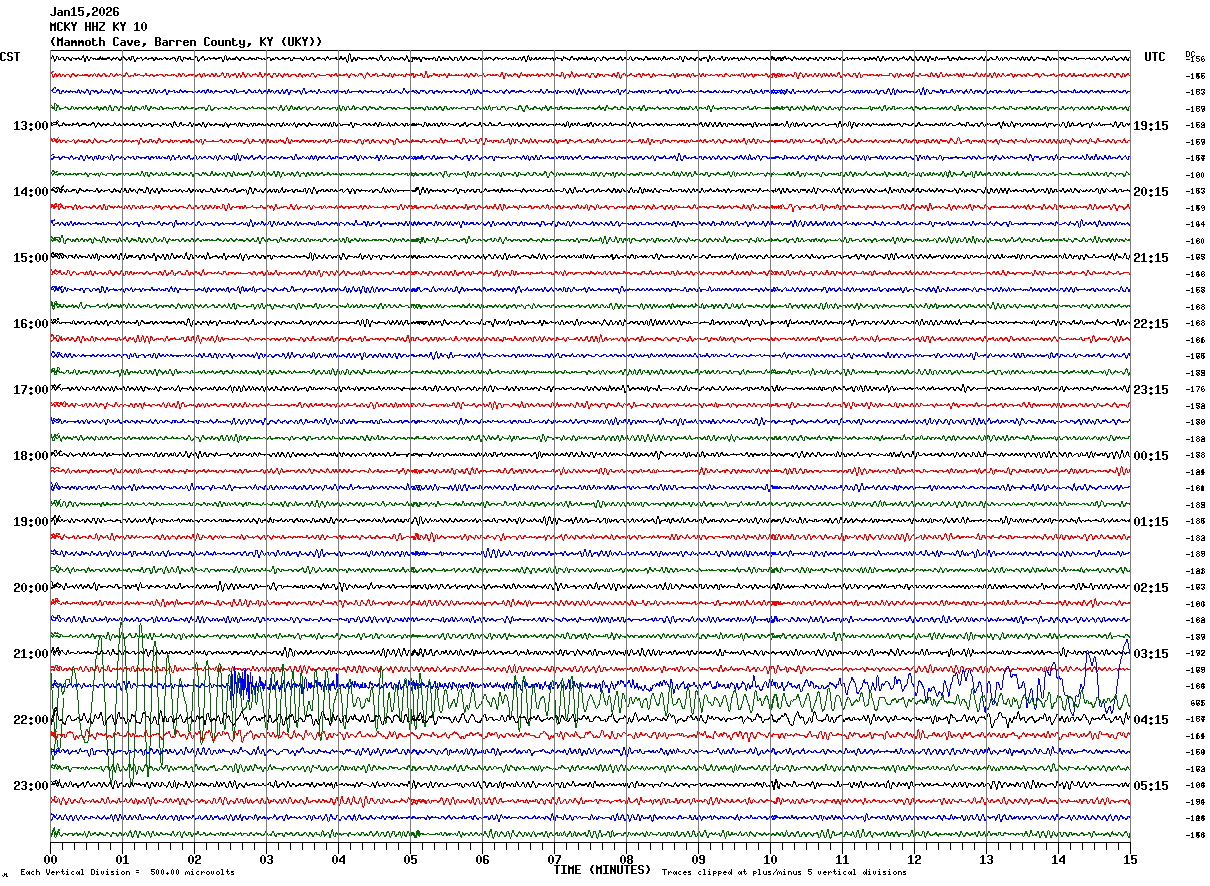Image resolution: width=1210 pixels, height=886 pixels.
Task: Click the 21:15 UTC time label
Action: pos(1150,258)
